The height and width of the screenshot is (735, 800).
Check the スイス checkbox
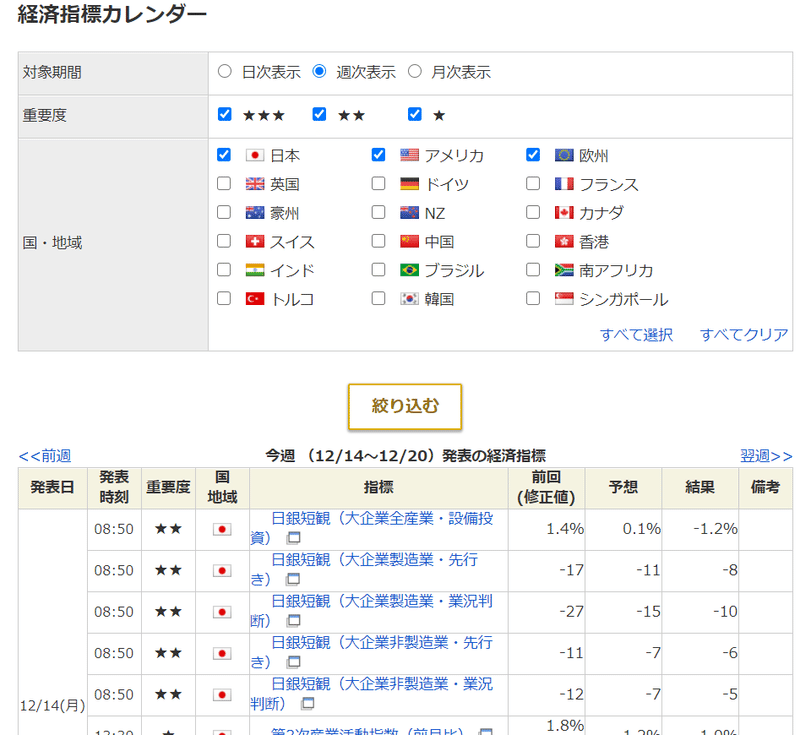pos(224,241)
